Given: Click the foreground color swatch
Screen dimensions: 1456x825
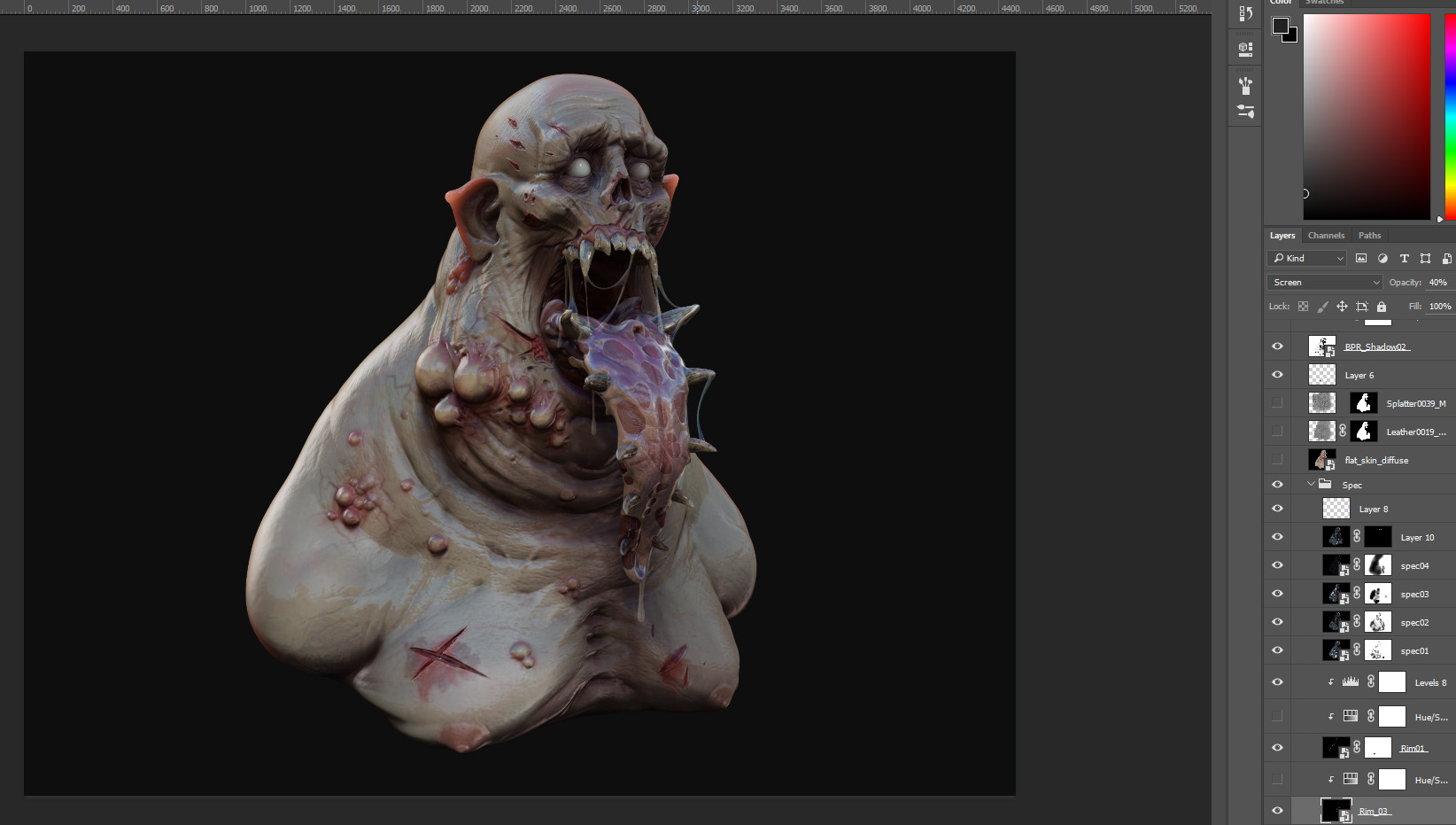Looking at the screenshot, I should pyautogui.click(x=1281, y=25).
